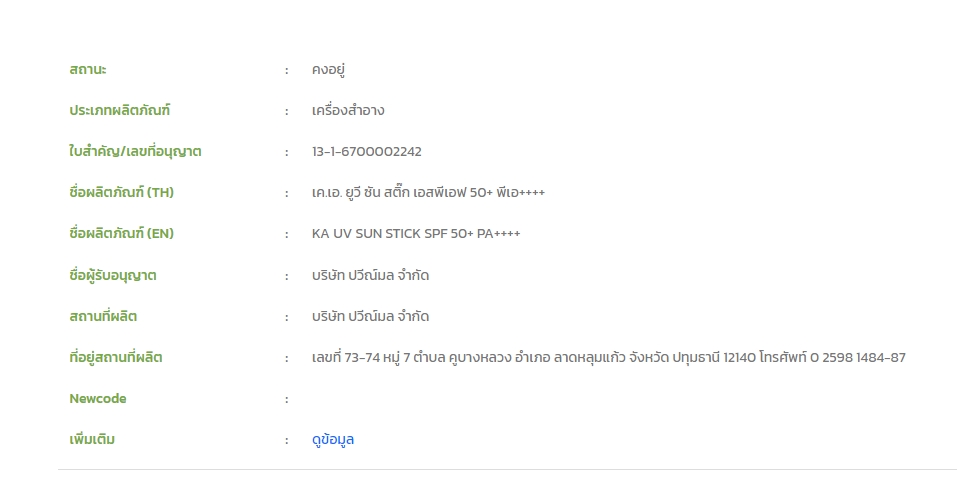Select the สถานที่ผลิต company name value
Screen dimensions: 957x502
point(370,316)
